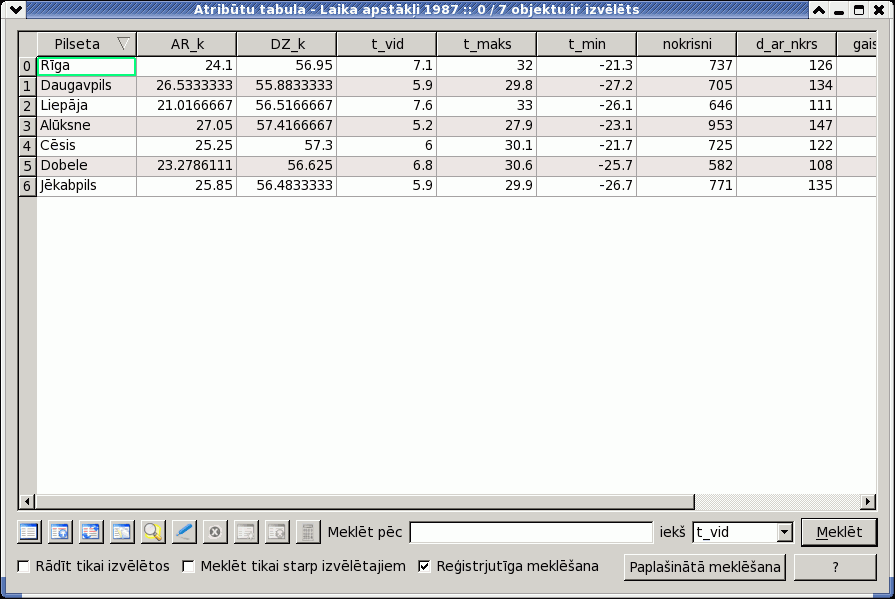Toggle editing mode with the pencil icon
The height and width of the screenshot is (599, 895).
pyautogui.click(x=183, y=532)
